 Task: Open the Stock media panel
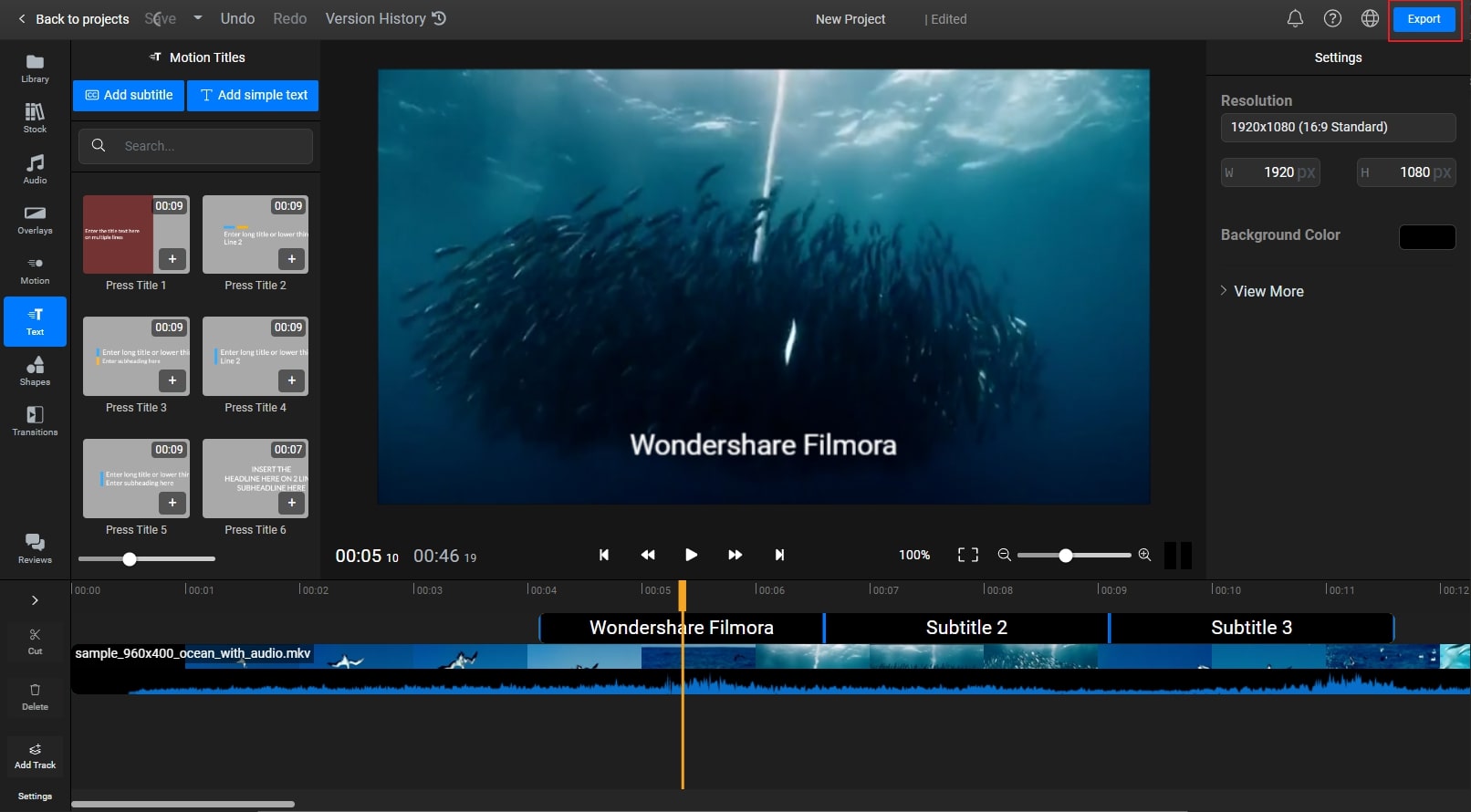coord(35,119)
